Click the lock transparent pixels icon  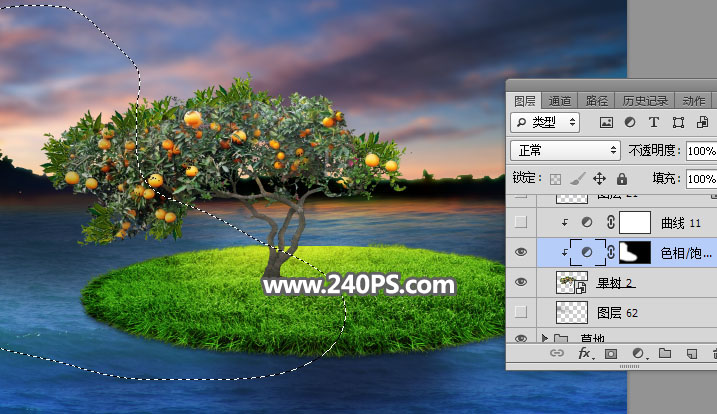556,179
